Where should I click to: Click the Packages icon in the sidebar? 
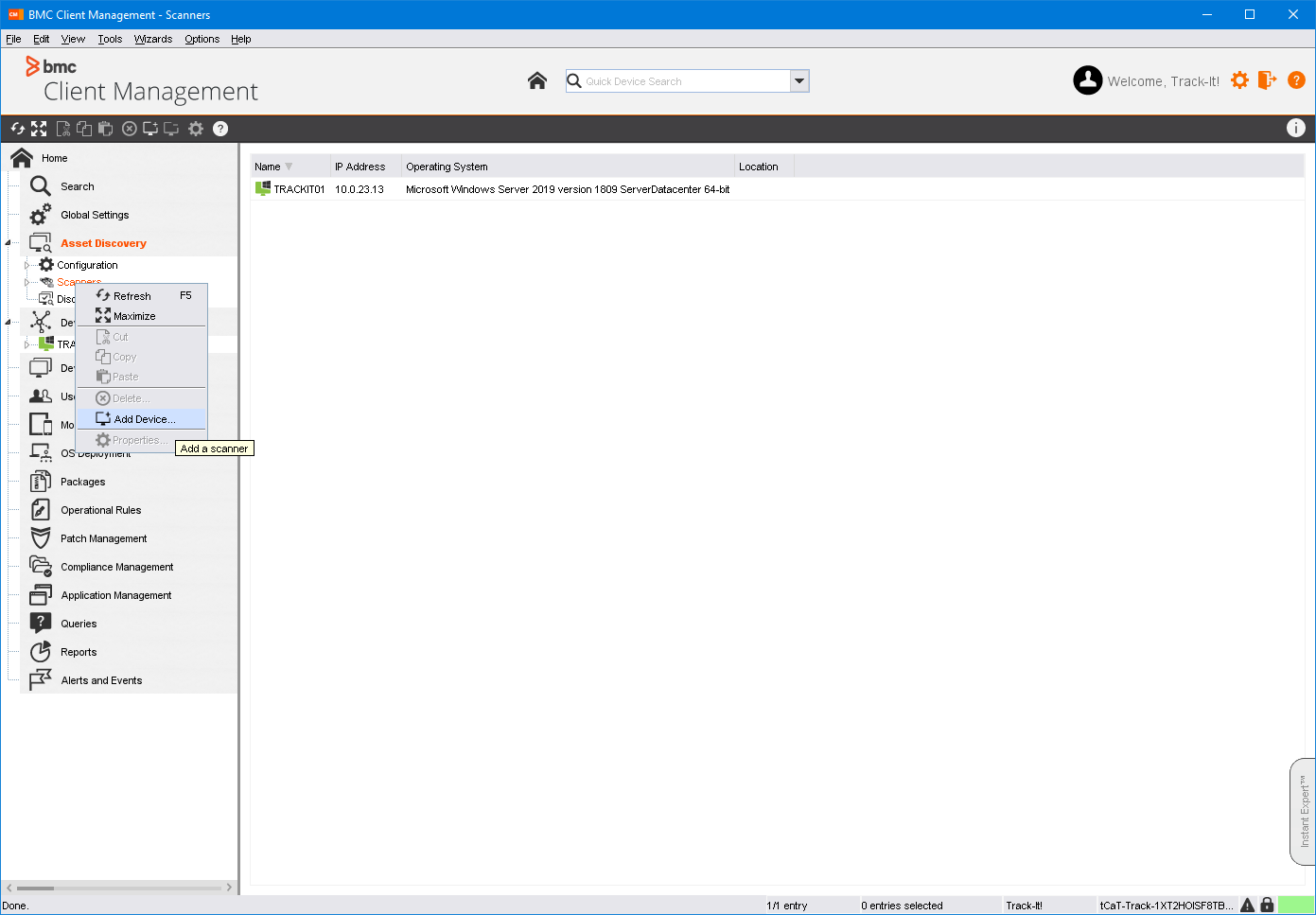[x=41, y=482]
